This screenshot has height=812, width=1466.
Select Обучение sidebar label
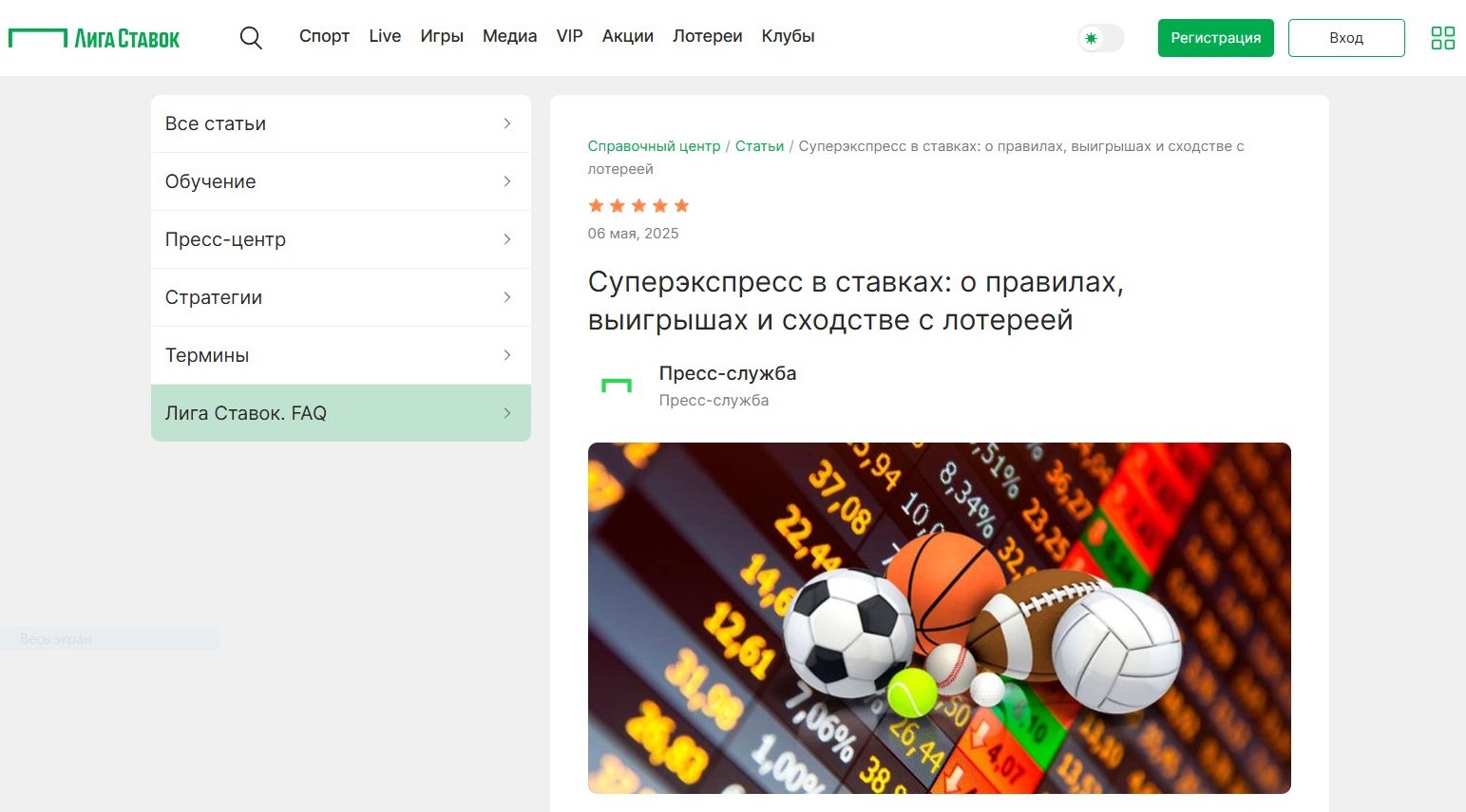coord(210,181)
